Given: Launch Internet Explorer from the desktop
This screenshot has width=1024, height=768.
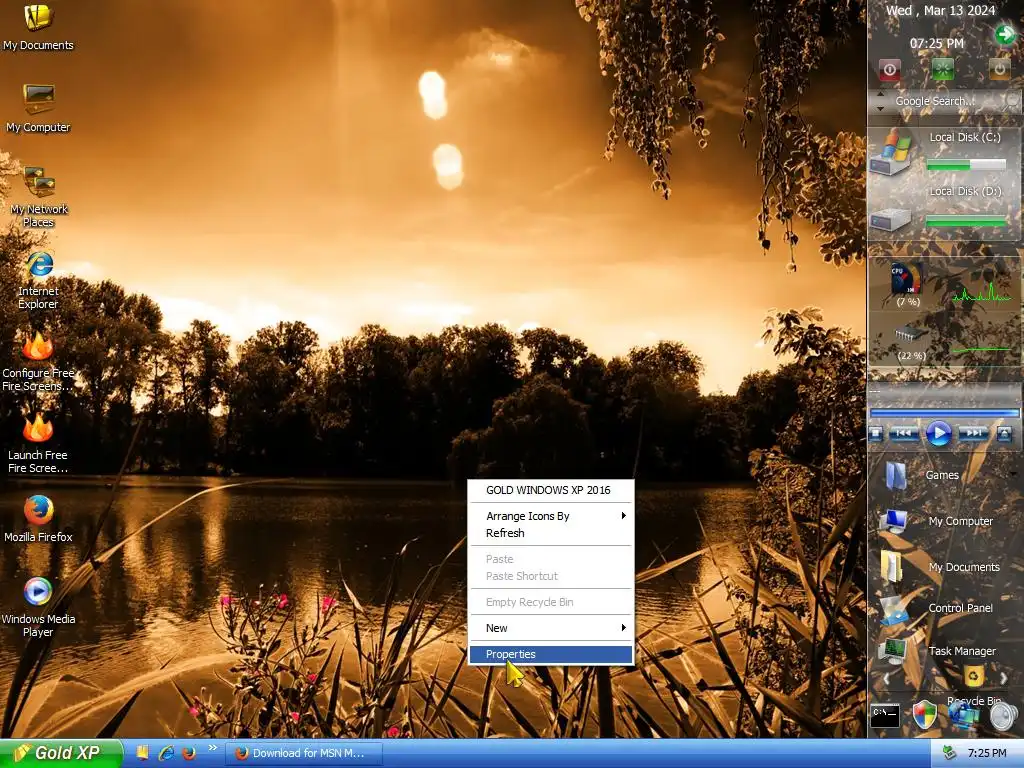Looking at the screenshot, I should coord(39,279).
